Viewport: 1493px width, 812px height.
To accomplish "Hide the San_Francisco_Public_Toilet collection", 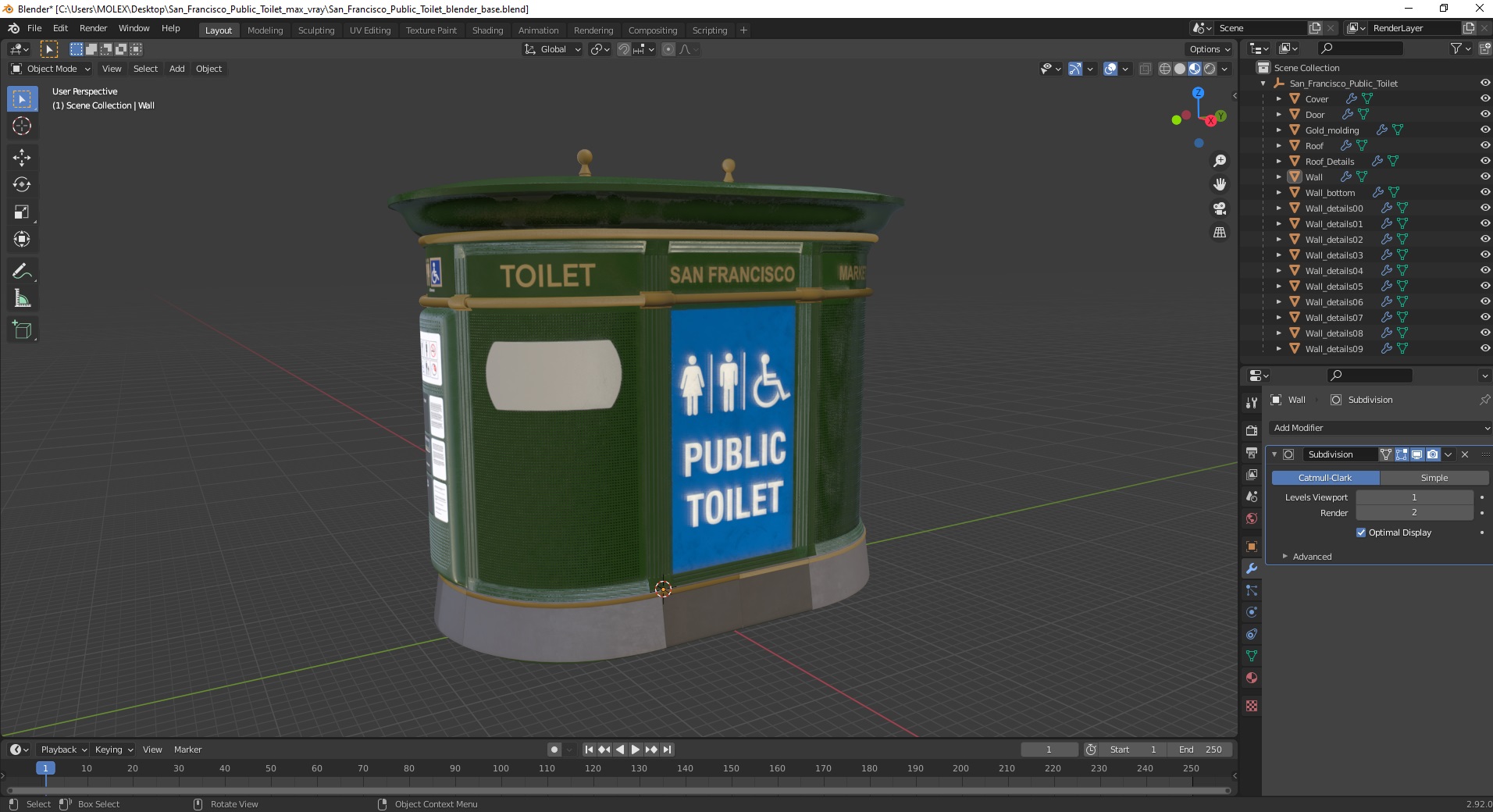I will coord(1484,83).
